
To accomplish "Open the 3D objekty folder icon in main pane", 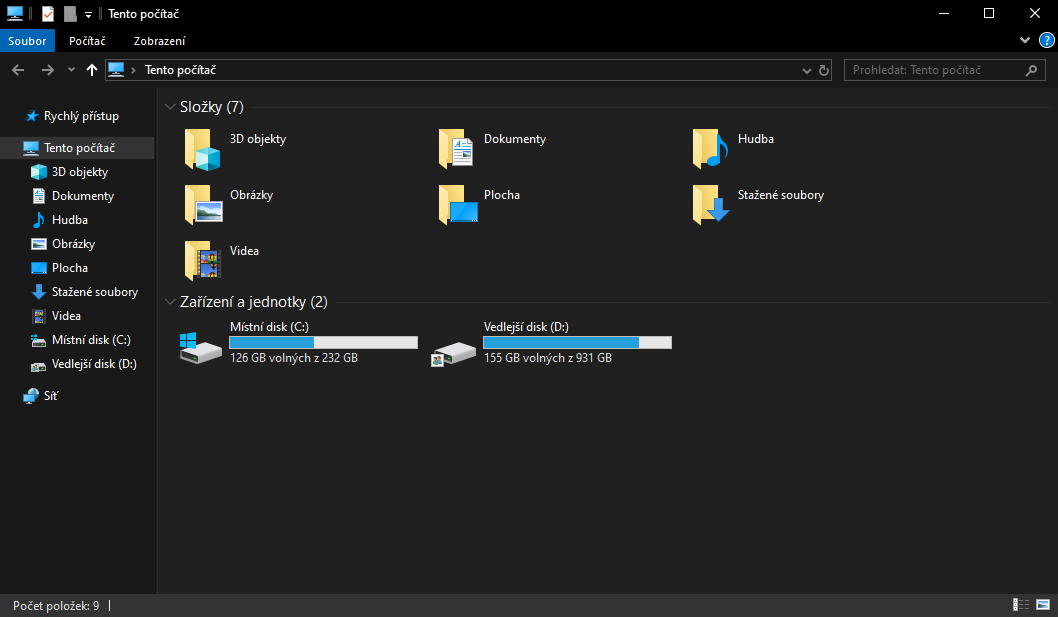I will coord(202,149).
